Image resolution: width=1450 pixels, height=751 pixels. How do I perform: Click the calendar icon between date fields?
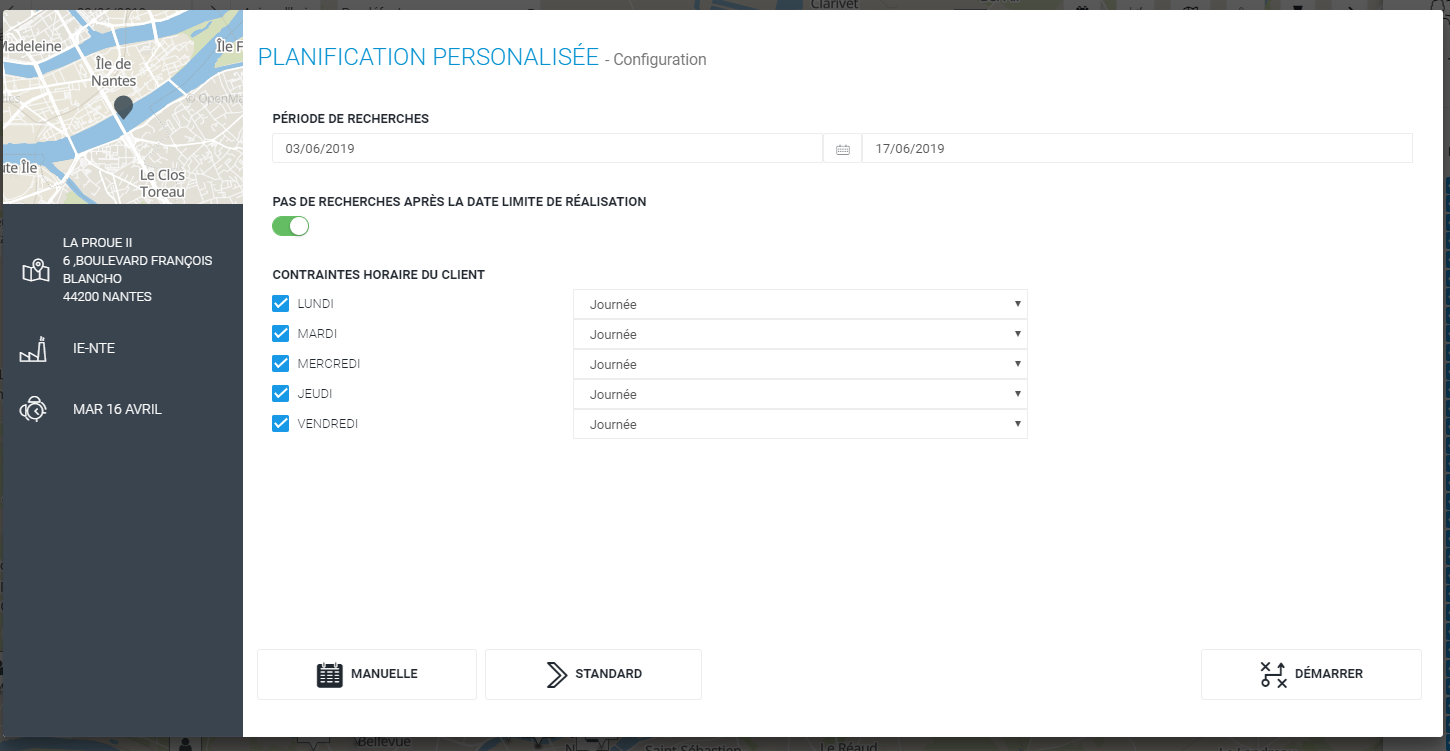[842, 149]
